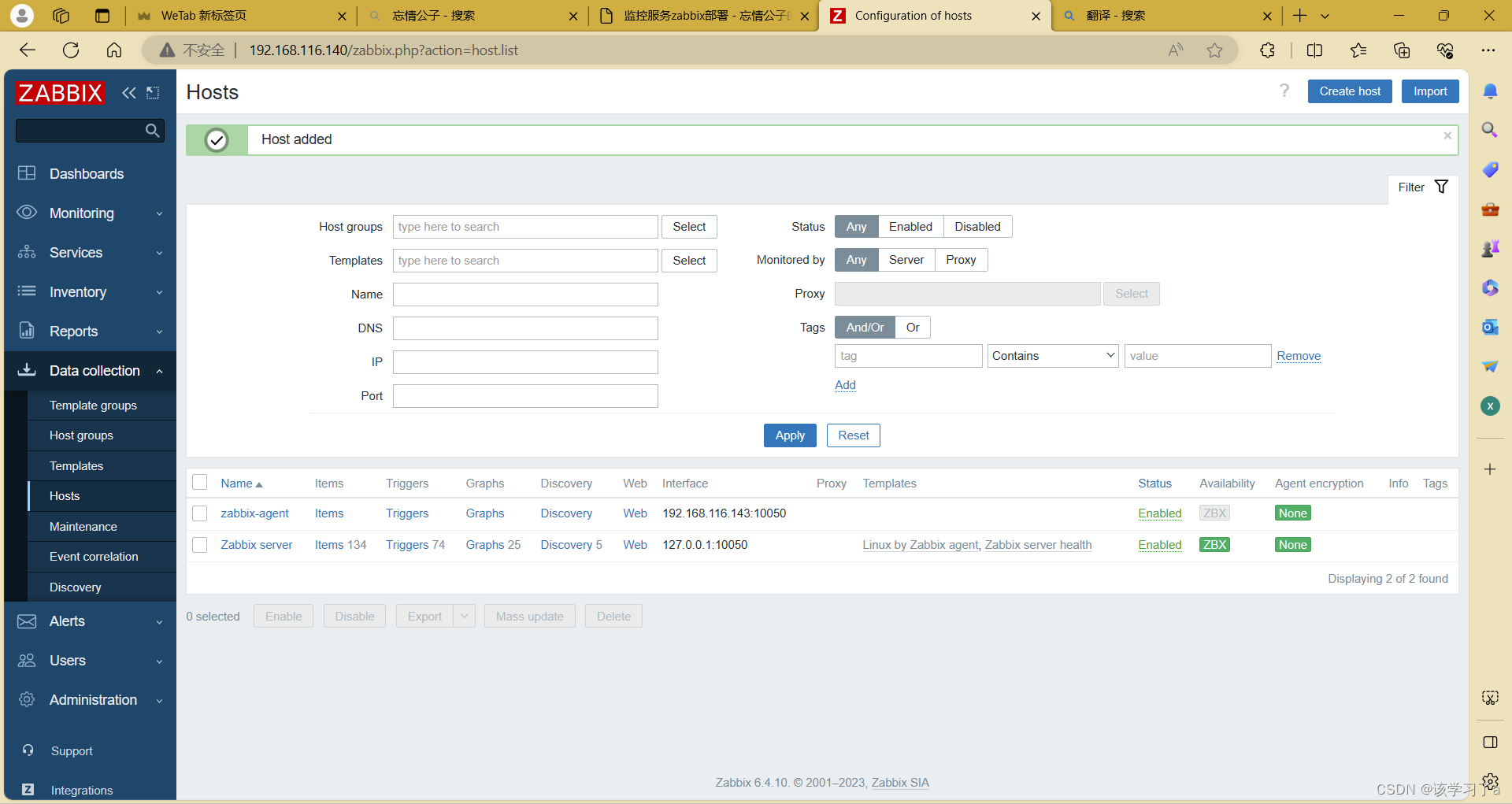Click the Filter funnel icon
Image resolution: width=1512 pixels, height=804 pixels.
coord(1441,187)
